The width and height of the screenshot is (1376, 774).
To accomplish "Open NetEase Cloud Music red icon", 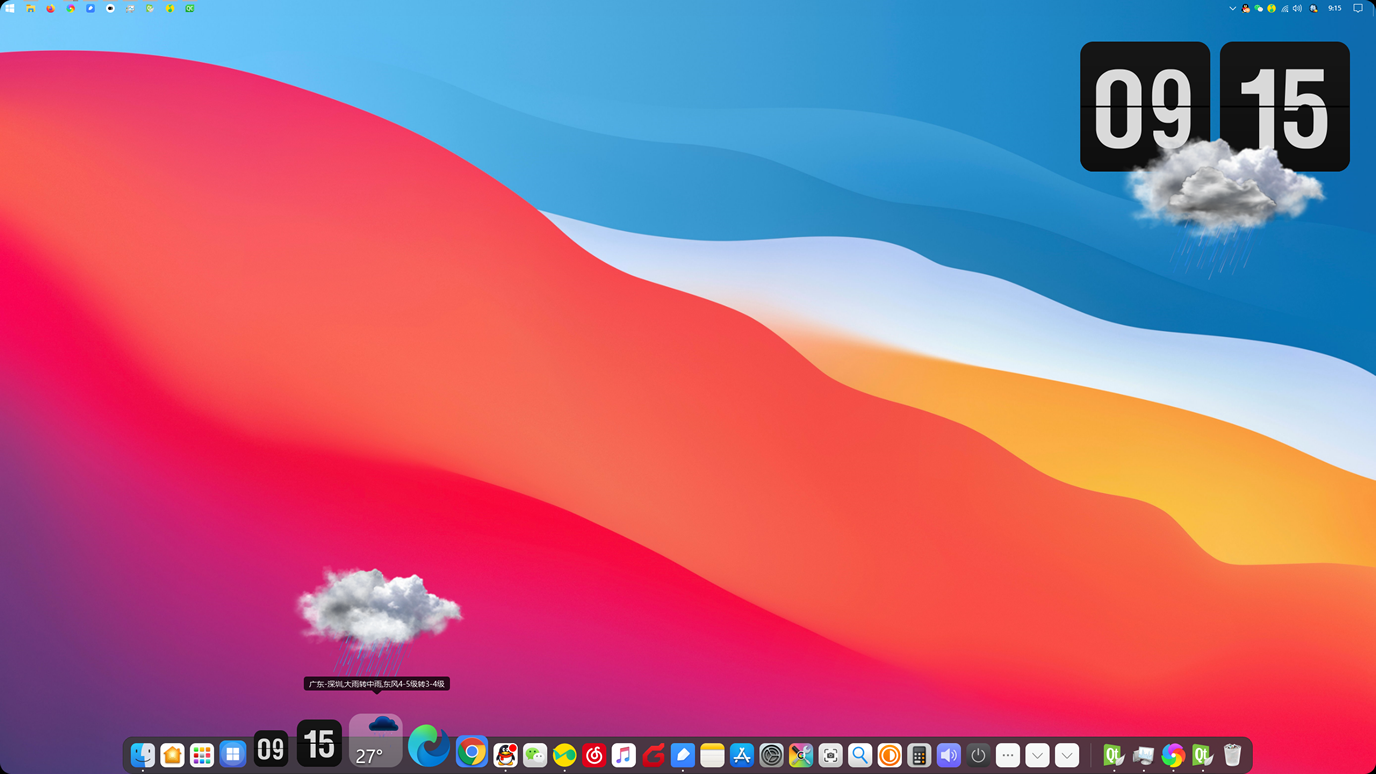I will (x=594, y=755).
